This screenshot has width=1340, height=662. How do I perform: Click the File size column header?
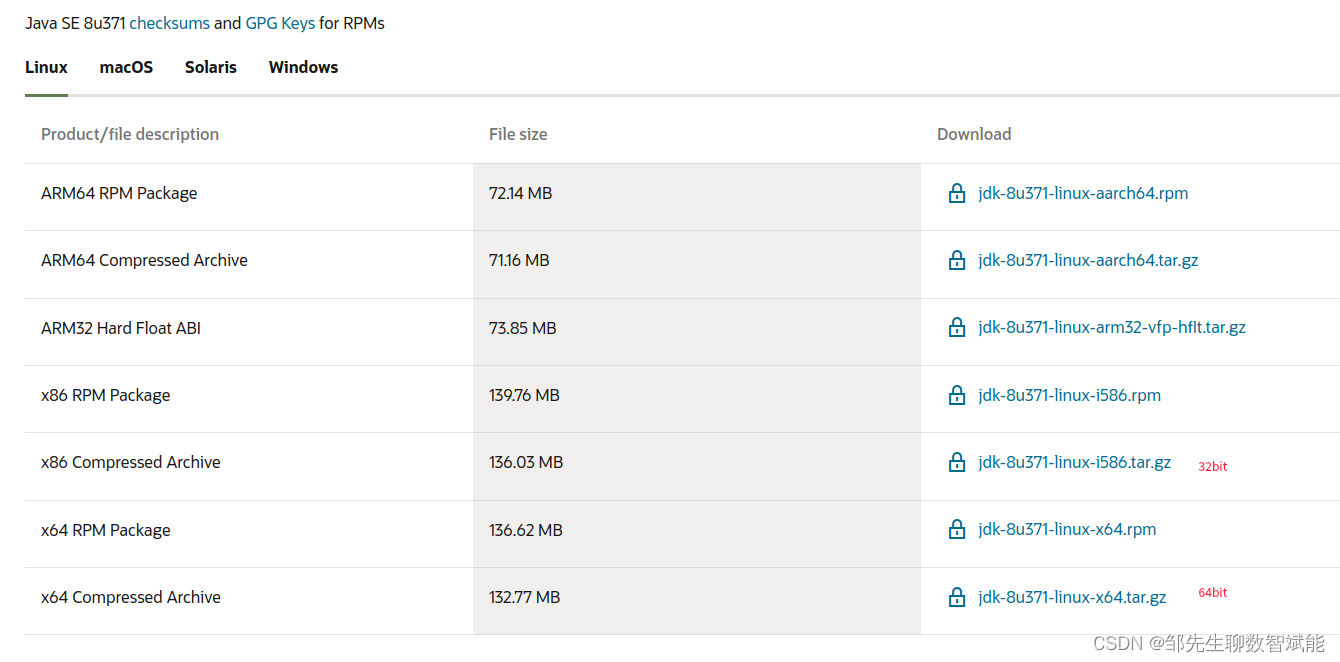click(x=518, y=134)
